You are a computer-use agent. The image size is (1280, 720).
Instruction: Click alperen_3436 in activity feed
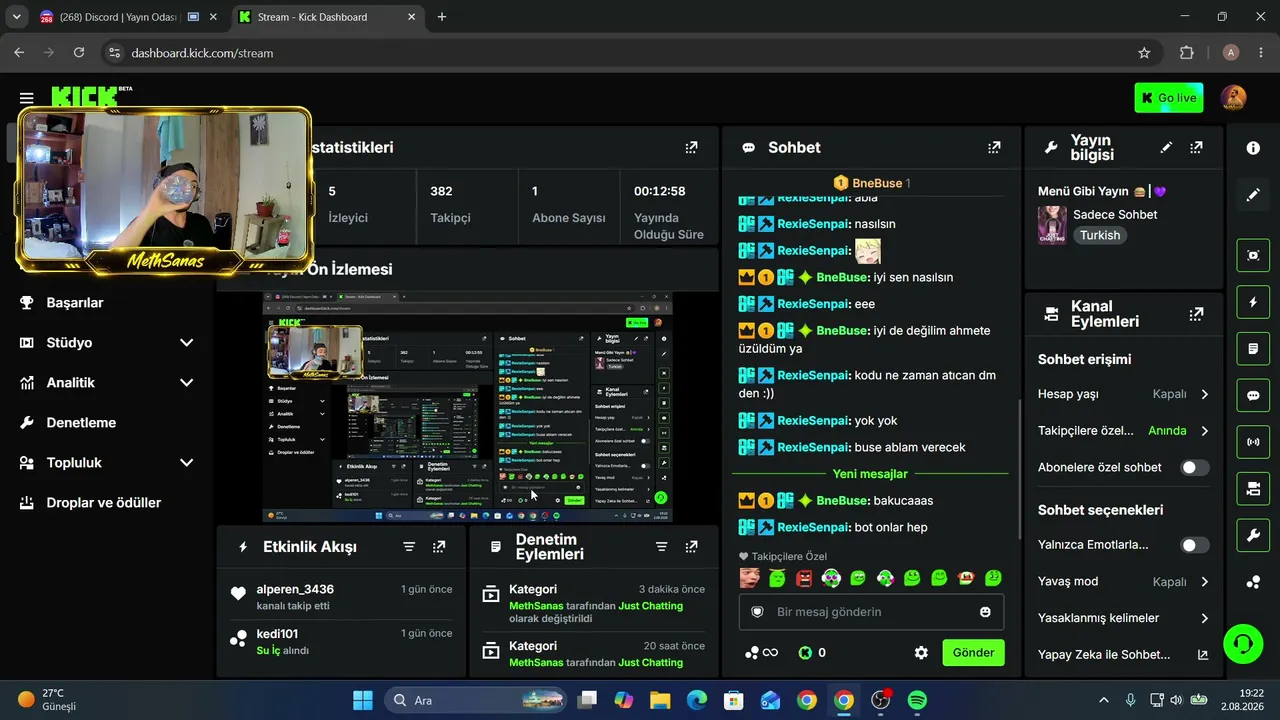295,589
